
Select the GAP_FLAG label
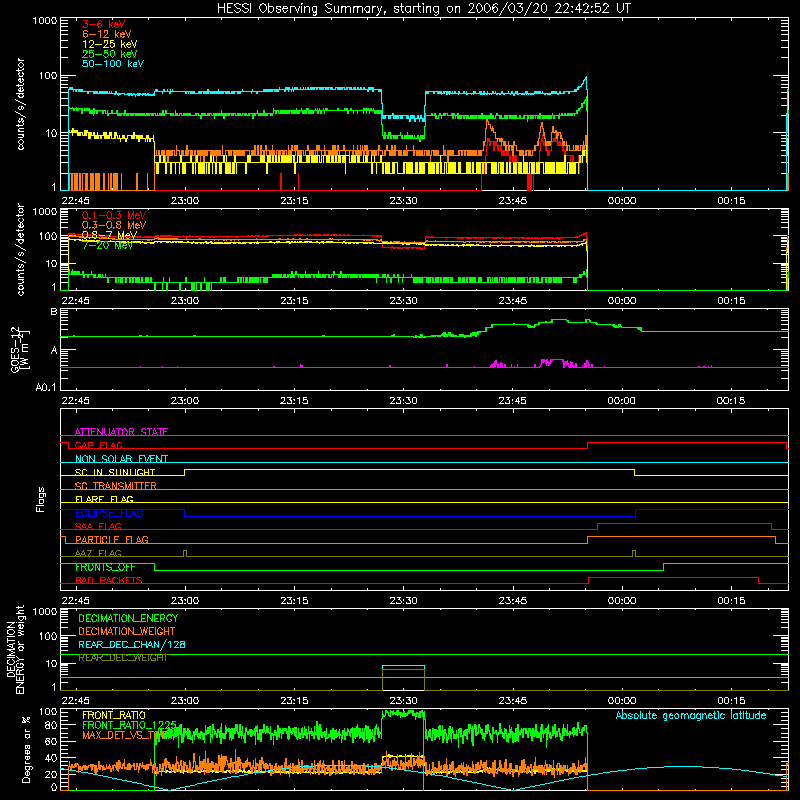click(98, 445)
